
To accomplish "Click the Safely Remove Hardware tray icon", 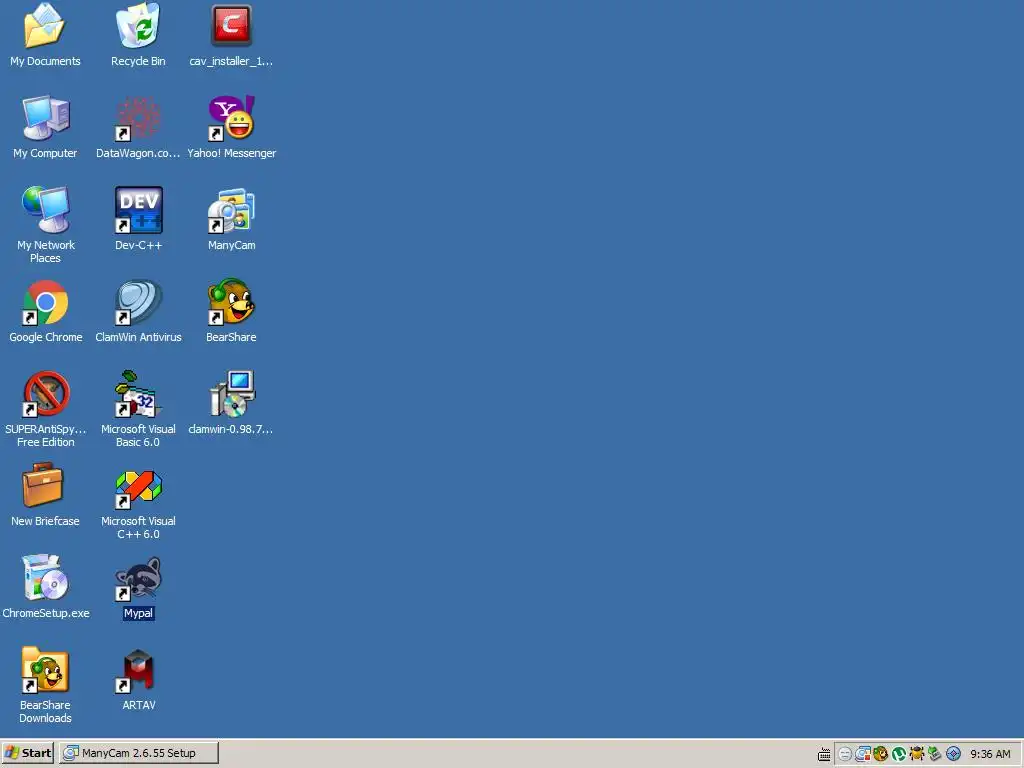I will [935, 754].
